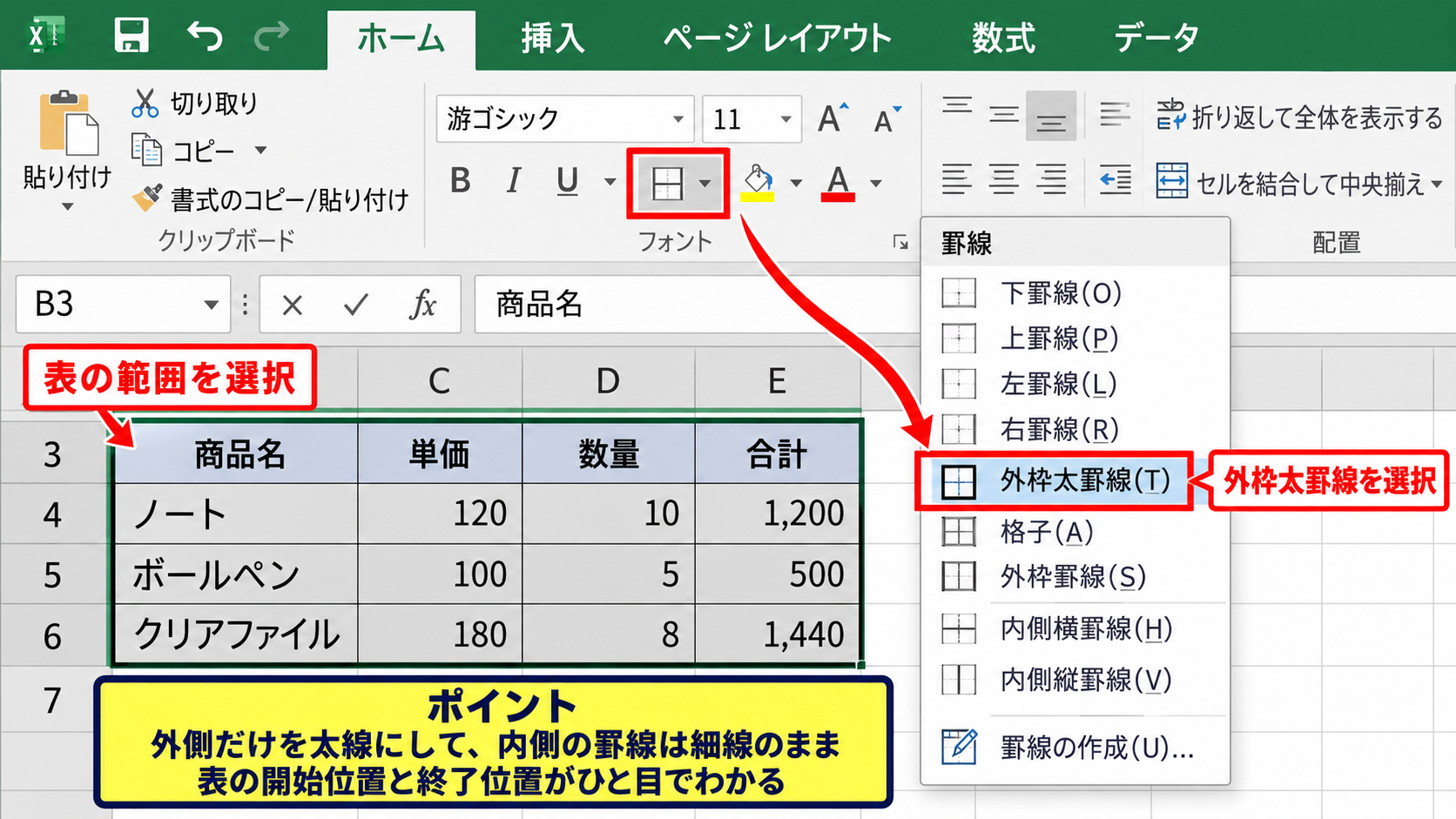
Task: Cancel the entry with the X icon
Action: click(x=293, y=305)
